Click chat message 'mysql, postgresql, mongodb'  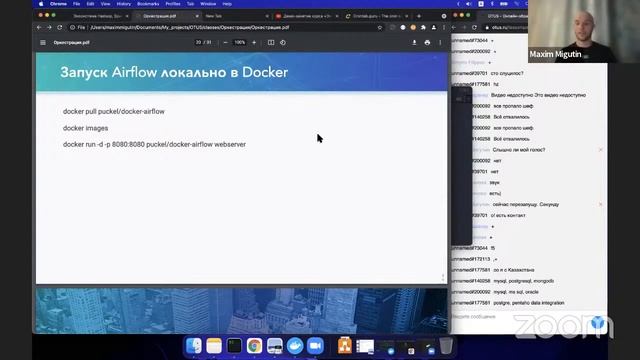(x=524, y=281)
